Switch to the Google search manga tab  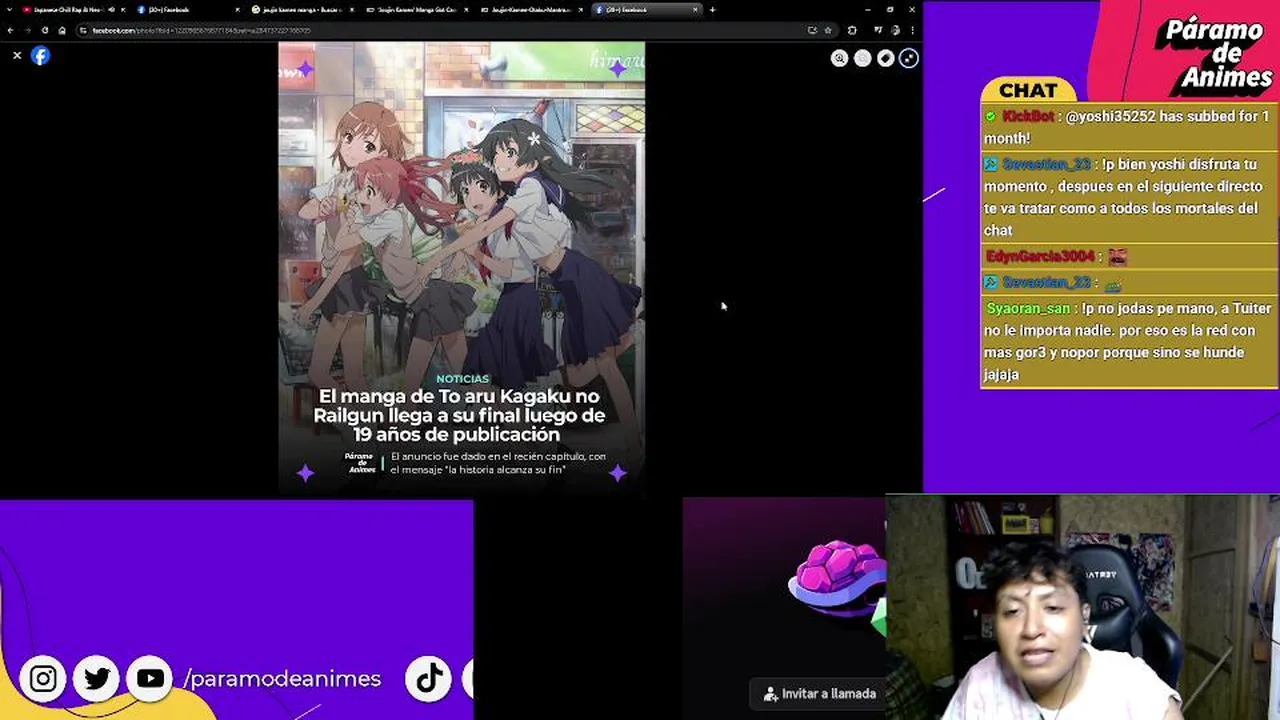302,10
